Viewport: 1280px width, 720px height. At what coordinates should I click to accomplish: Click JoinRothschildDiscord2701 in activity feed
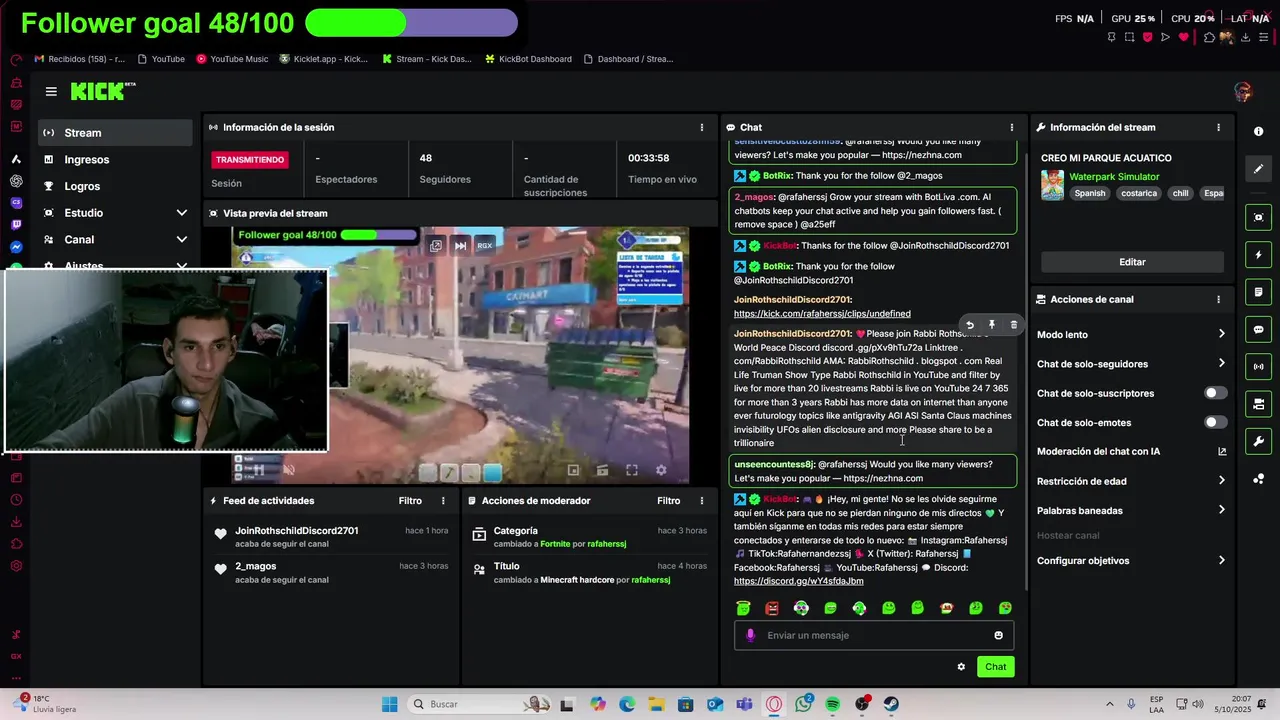tap(296, 531)
